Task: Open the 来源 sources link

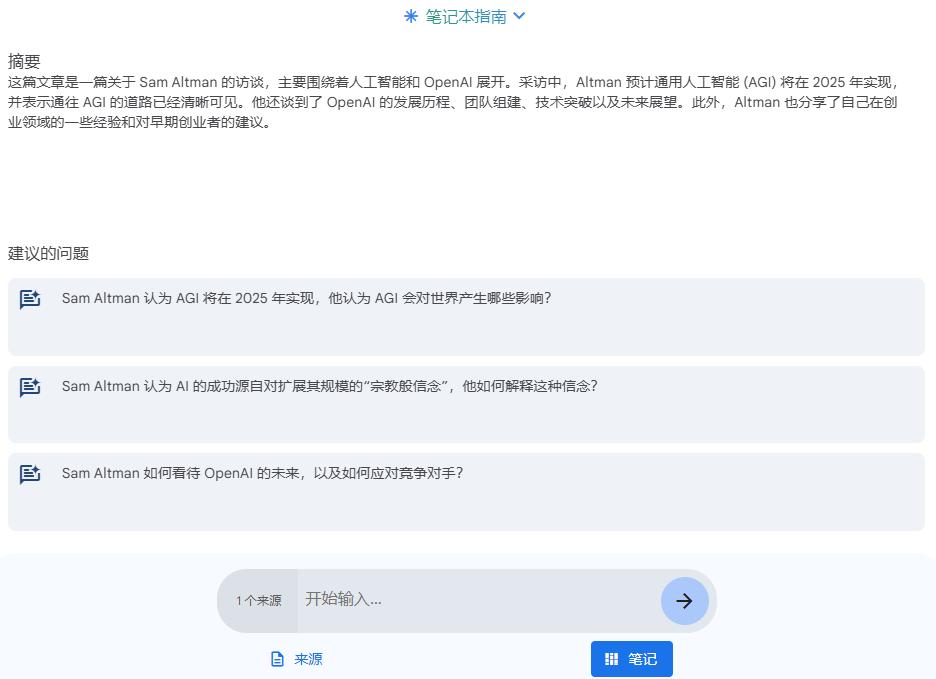Action: click(308, 659)
